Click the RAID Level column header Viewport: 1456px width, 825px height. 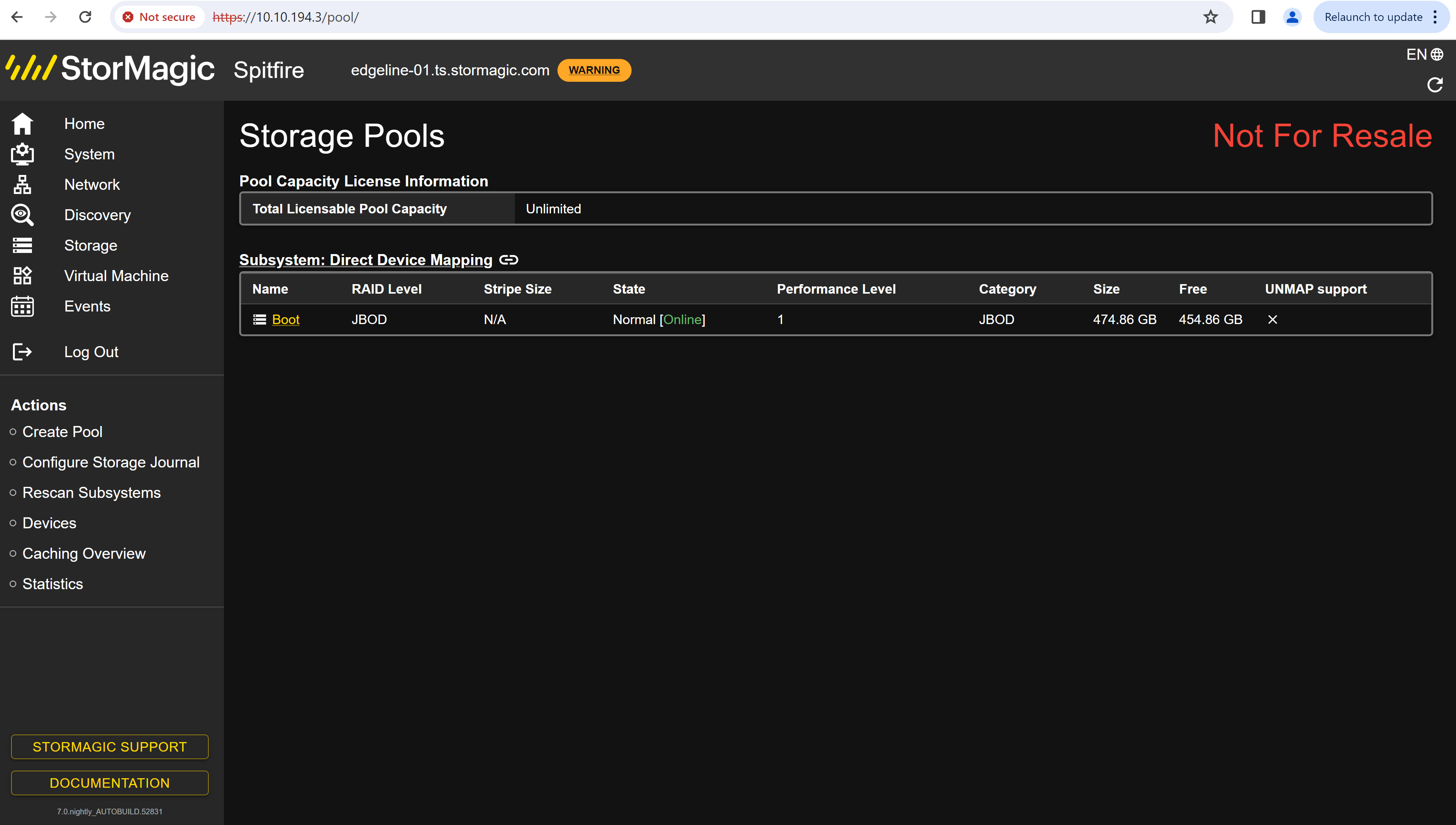pos(387,289)
